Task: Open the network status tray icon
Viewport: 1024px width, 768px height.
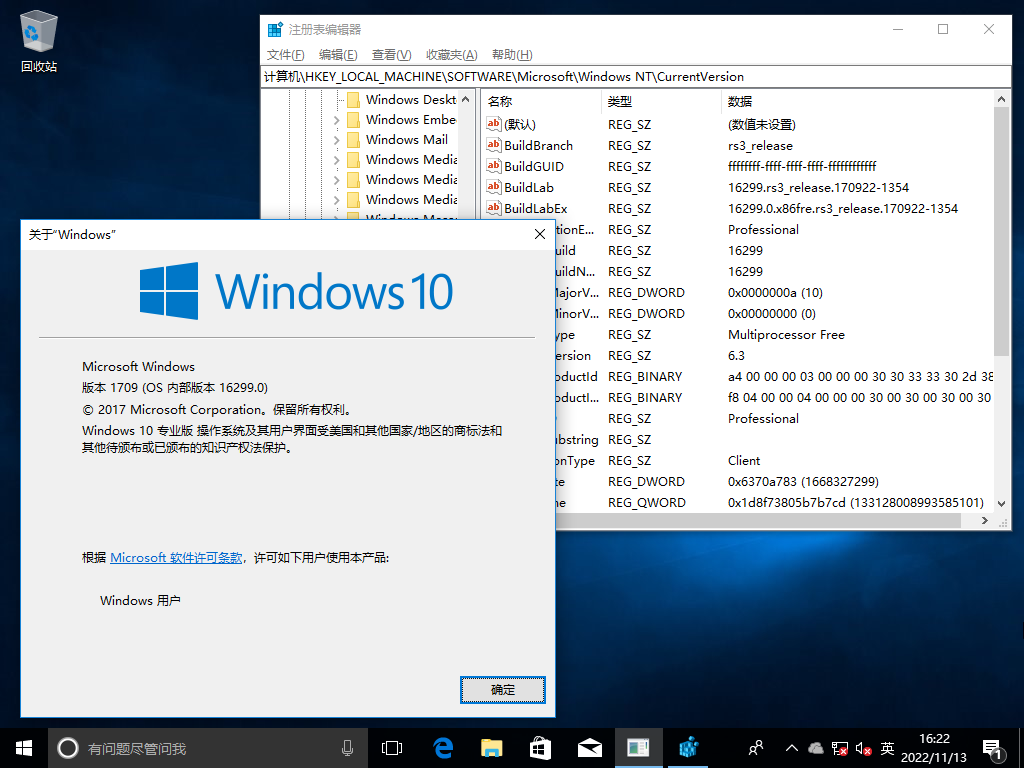Action: click(840, 748)
